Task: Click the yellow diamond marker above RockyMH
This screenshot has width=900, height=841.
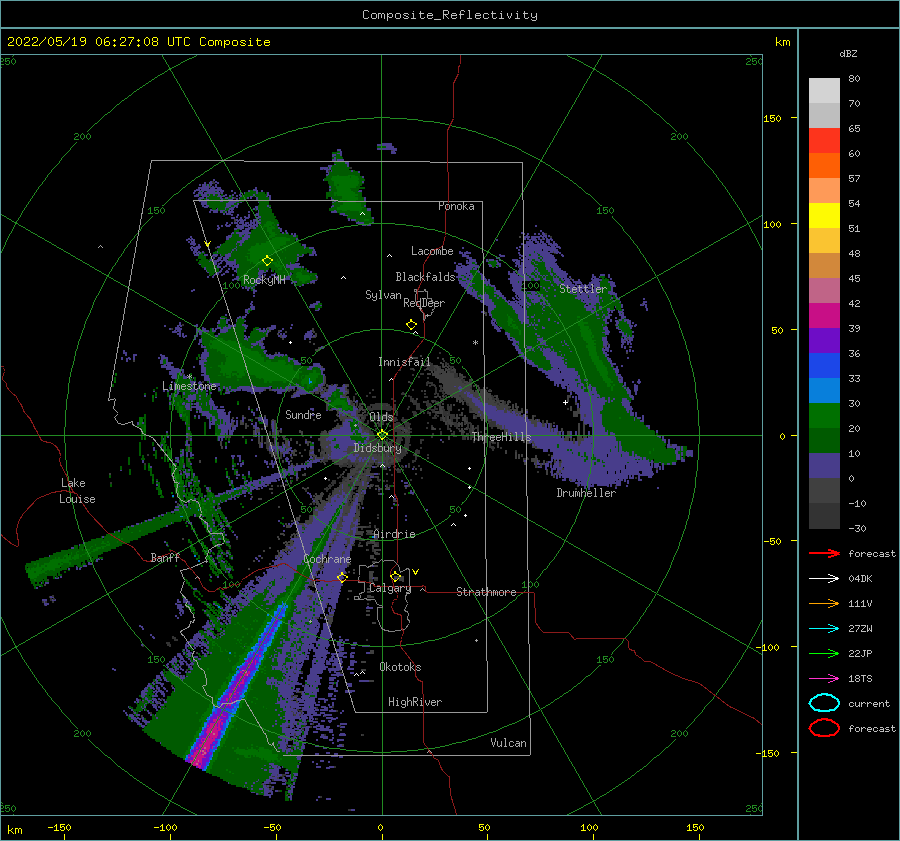Action: pyautogui.click(x=267, y=261)
